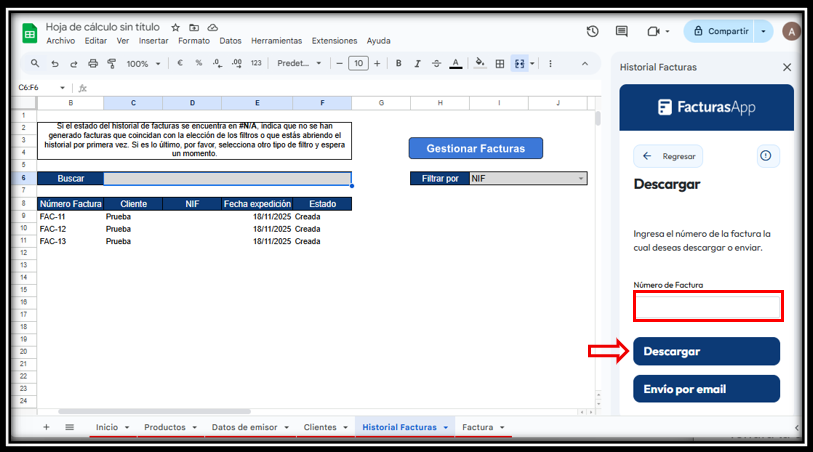Toggle strikethrough formatting

[436, 63]
